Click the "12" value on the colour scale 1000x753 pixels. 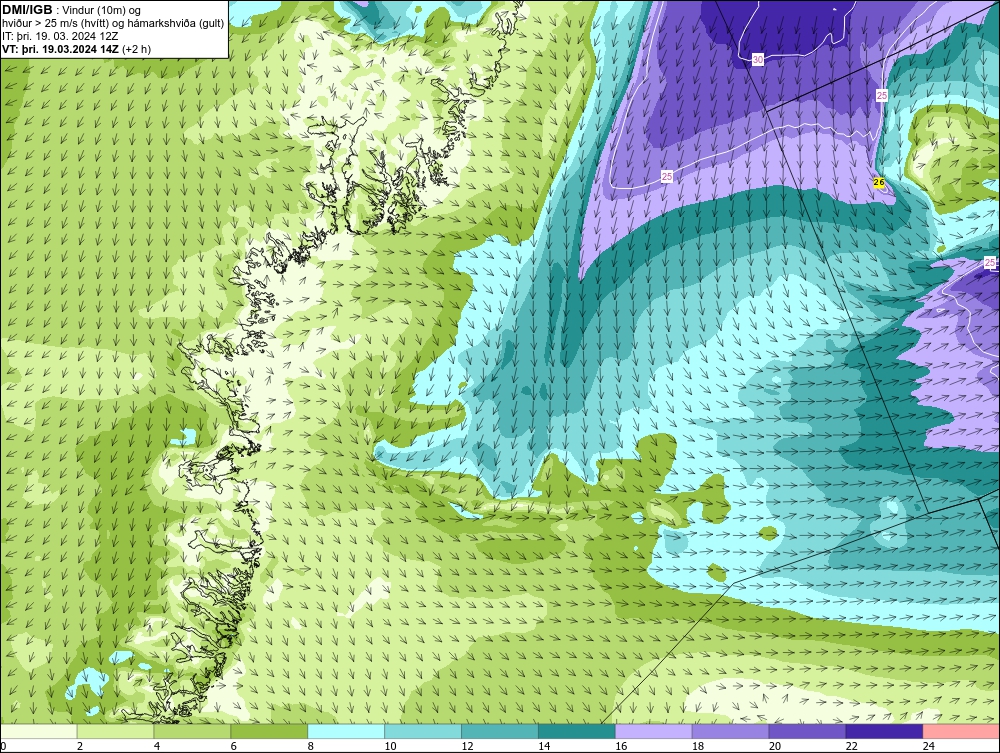coord(467,746)
